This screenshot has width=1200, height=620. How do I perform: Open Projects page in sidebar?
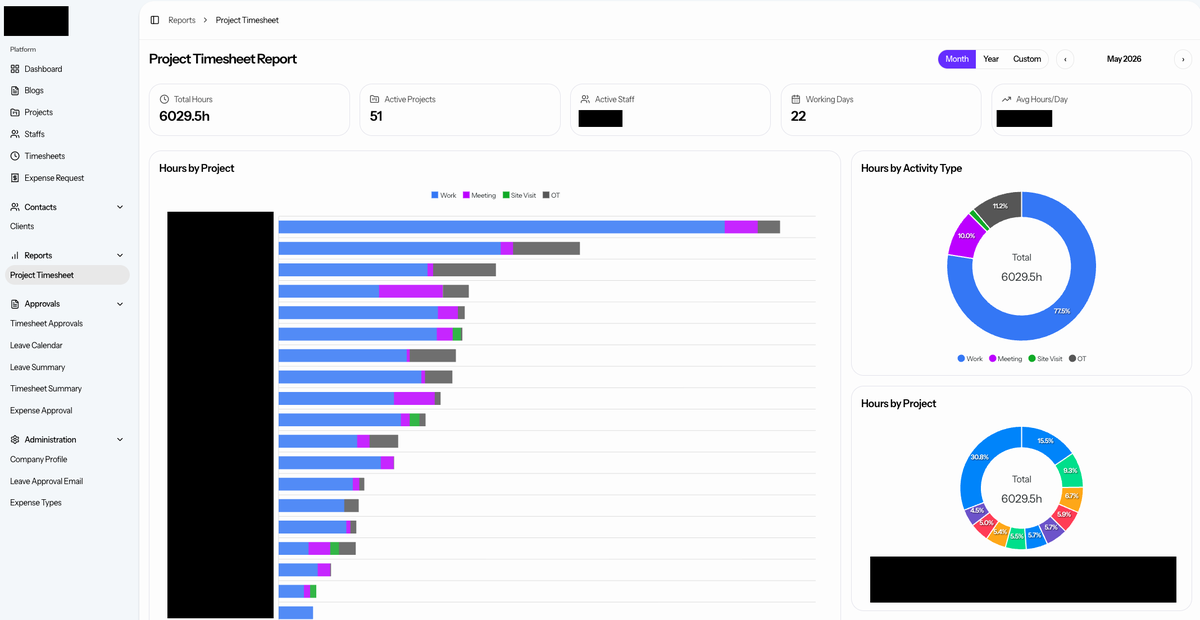coord(39,112)
